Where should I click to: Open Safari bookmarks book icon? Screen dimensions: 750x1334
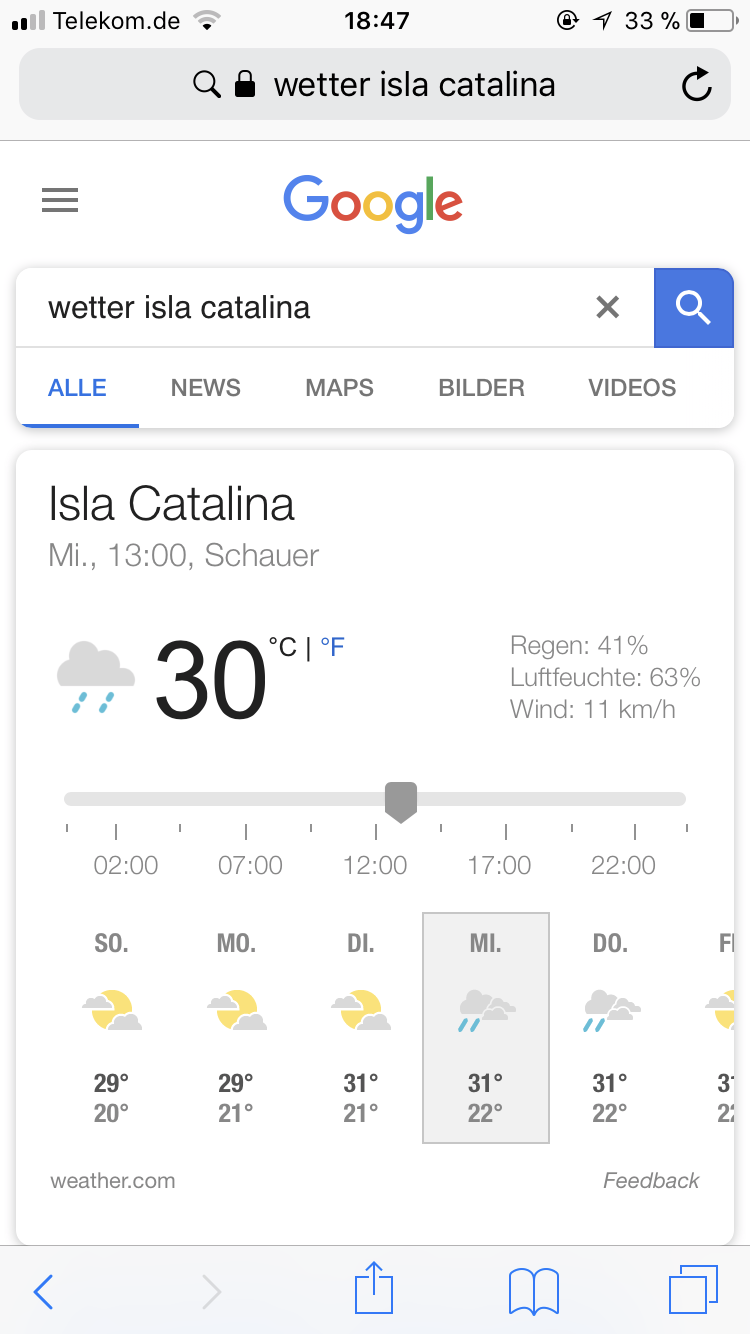(533, 1291)
